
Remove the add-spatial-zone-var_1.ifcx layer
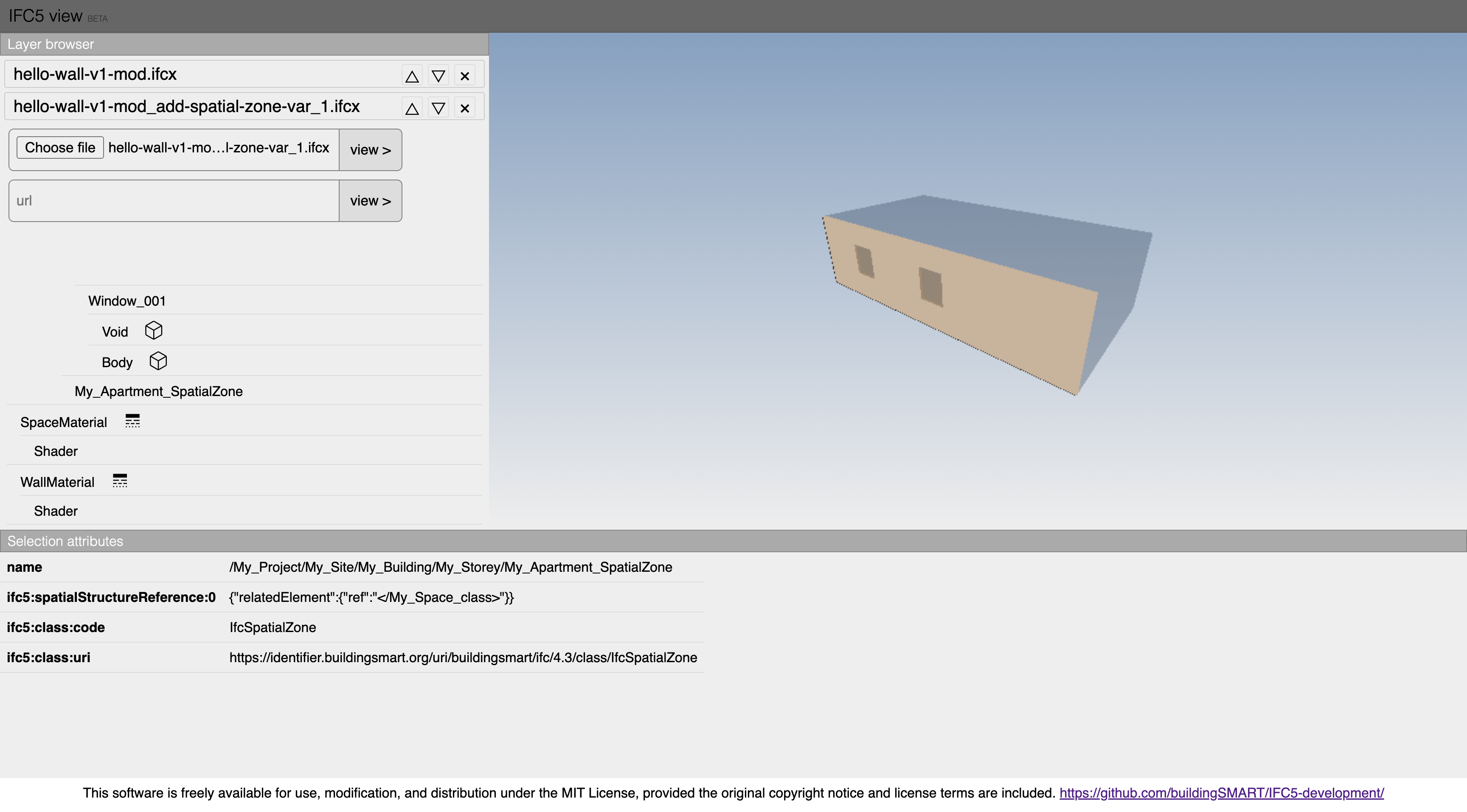[465, 108]
